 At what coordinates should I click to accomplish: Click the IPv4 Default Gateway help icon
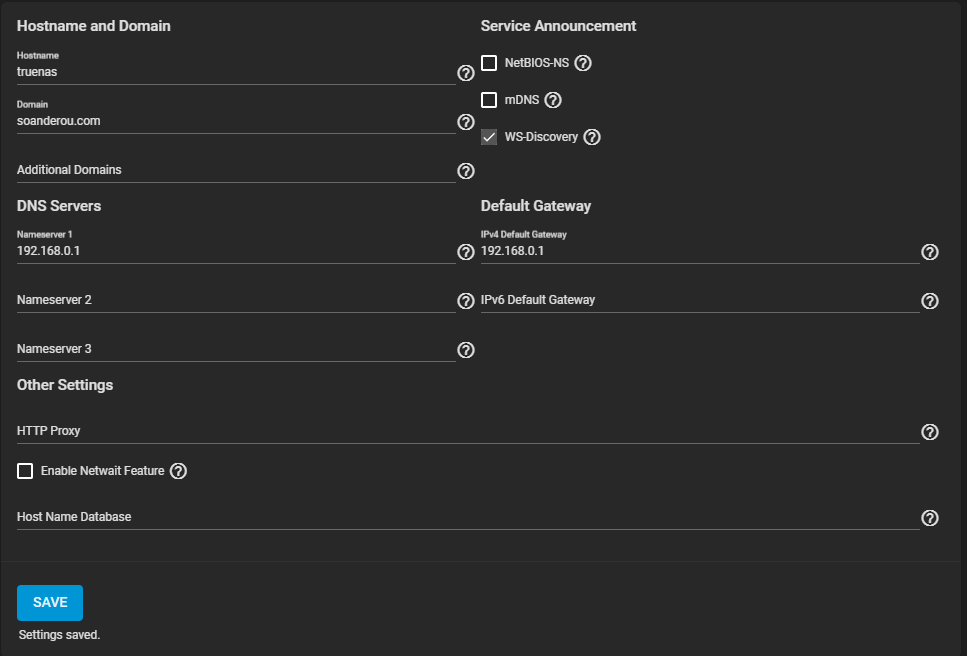pos(929,252)
